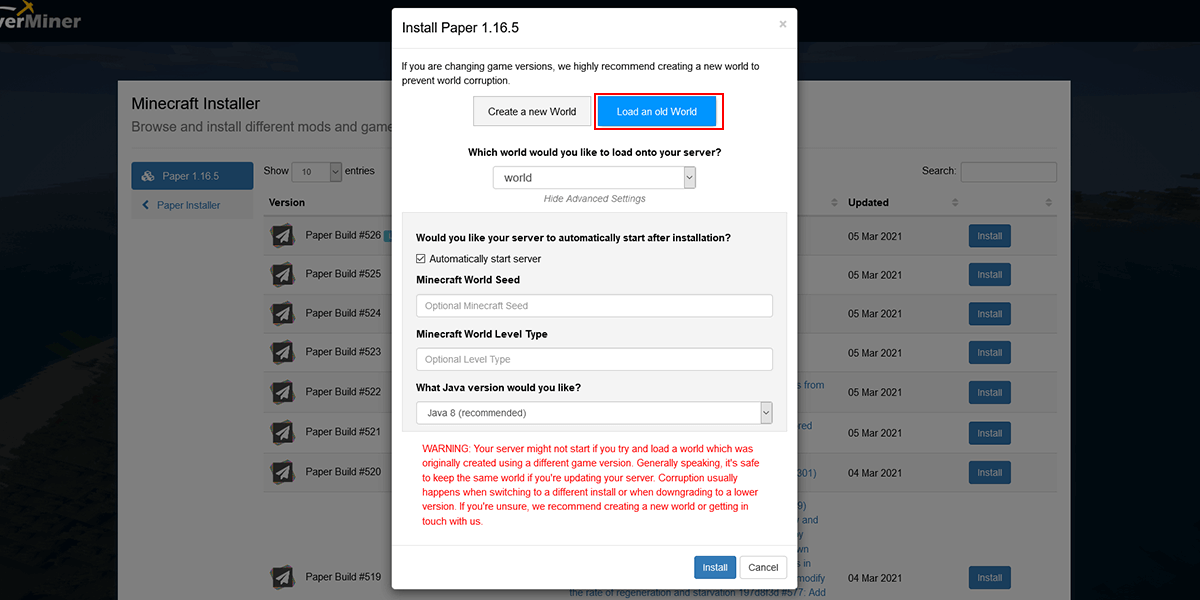The image size is (1200, 600).
Task: Click the Paper Build #526 icon
Action: [x=281, y=236]
